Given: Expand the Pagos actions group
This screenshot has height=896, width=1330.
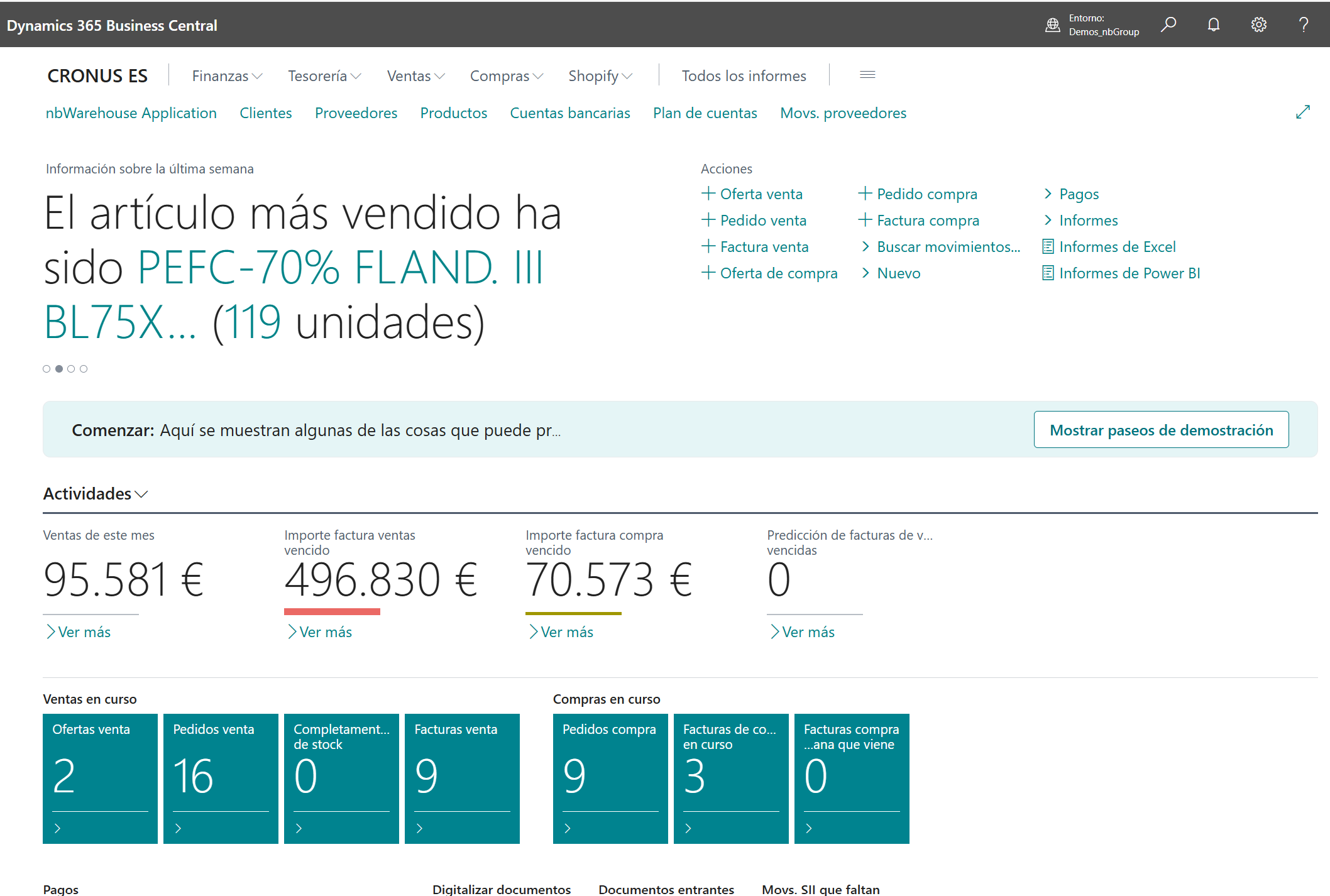Looking at the screenshot, I should (x=1071, y=194).
